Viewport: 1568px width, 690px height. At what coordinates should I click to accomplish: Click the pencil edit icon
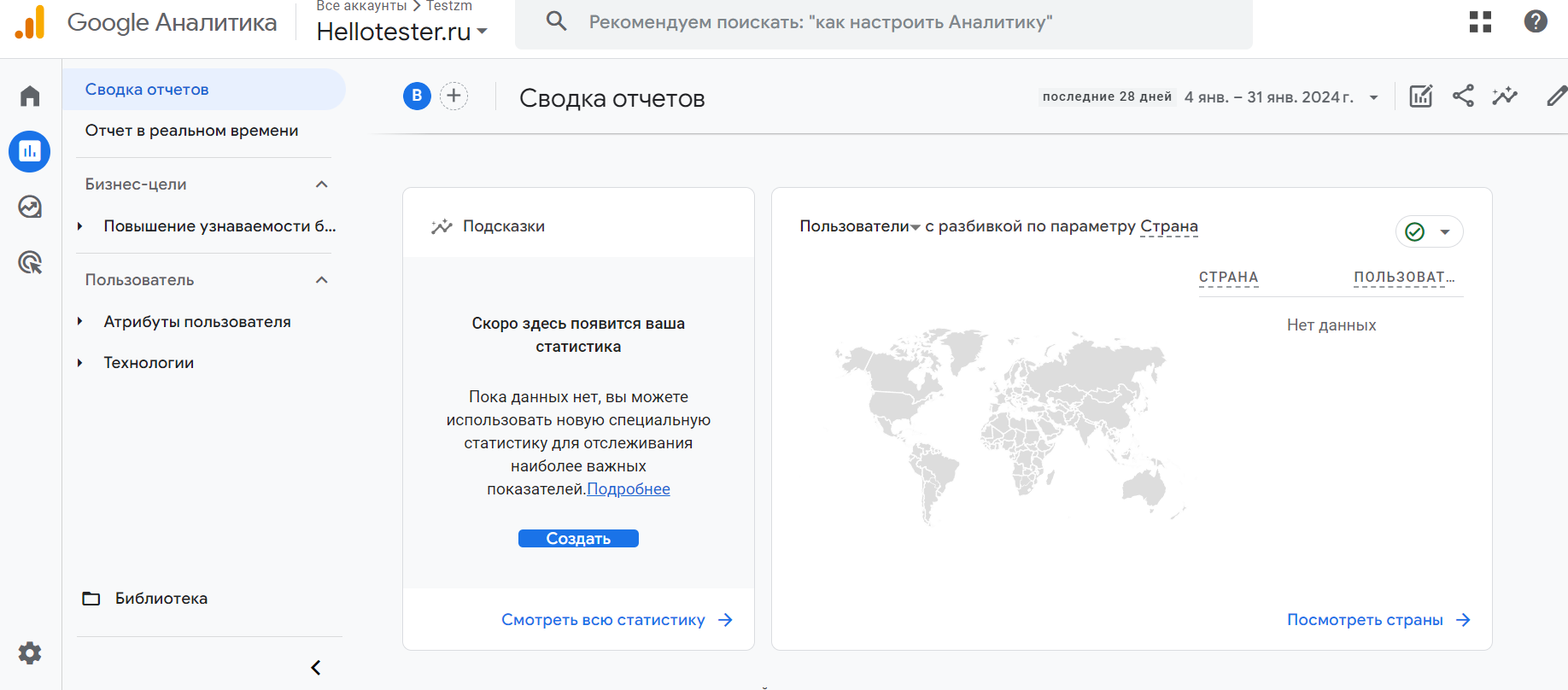[1558, 96]
